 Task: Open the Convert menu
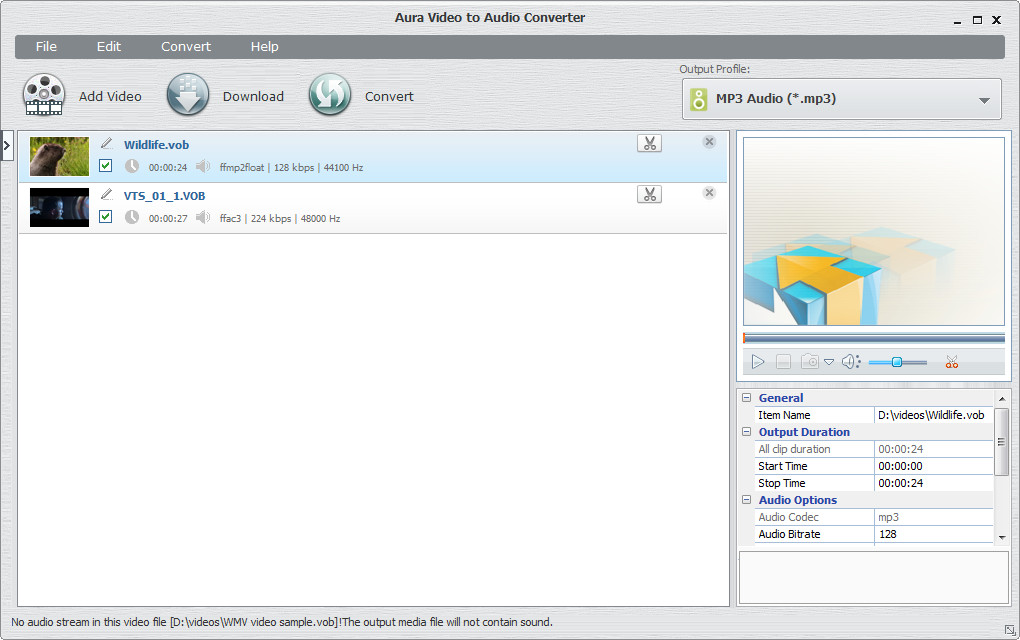[x=185, y=46]
